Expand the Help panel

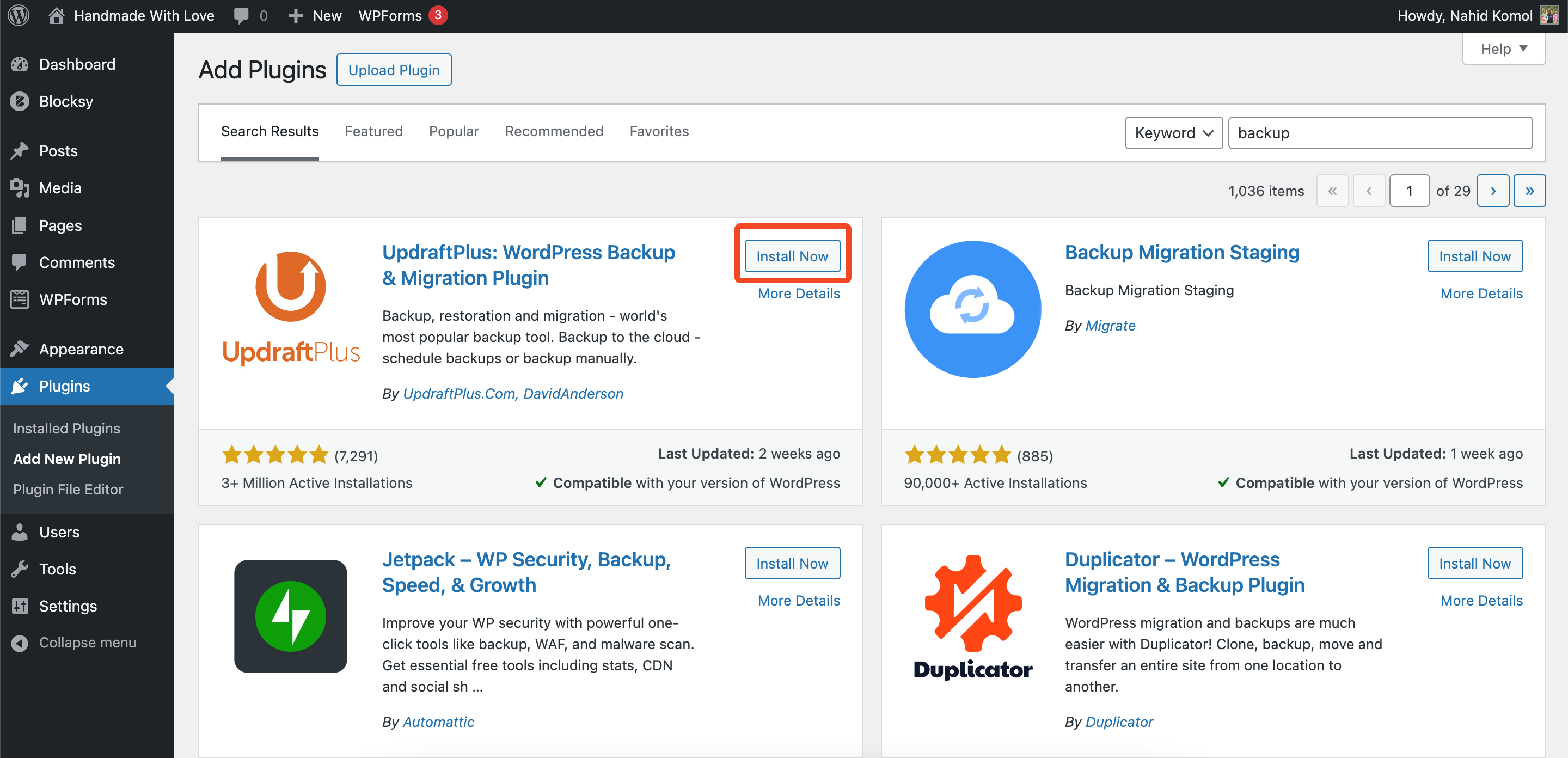tap(1503, 48)
